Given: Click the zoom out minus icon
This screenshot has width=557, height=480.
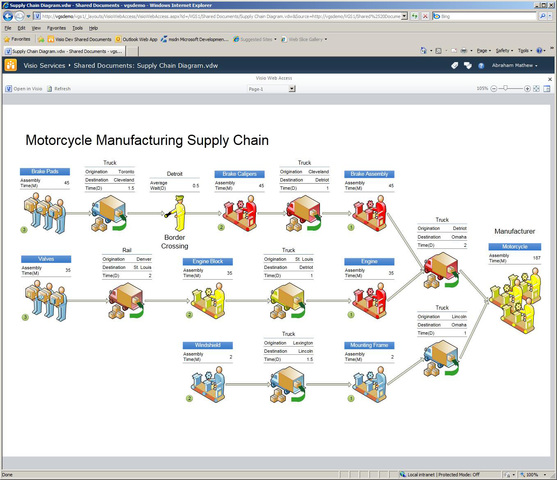Looking at the screenshot, I should pos(493,89).
